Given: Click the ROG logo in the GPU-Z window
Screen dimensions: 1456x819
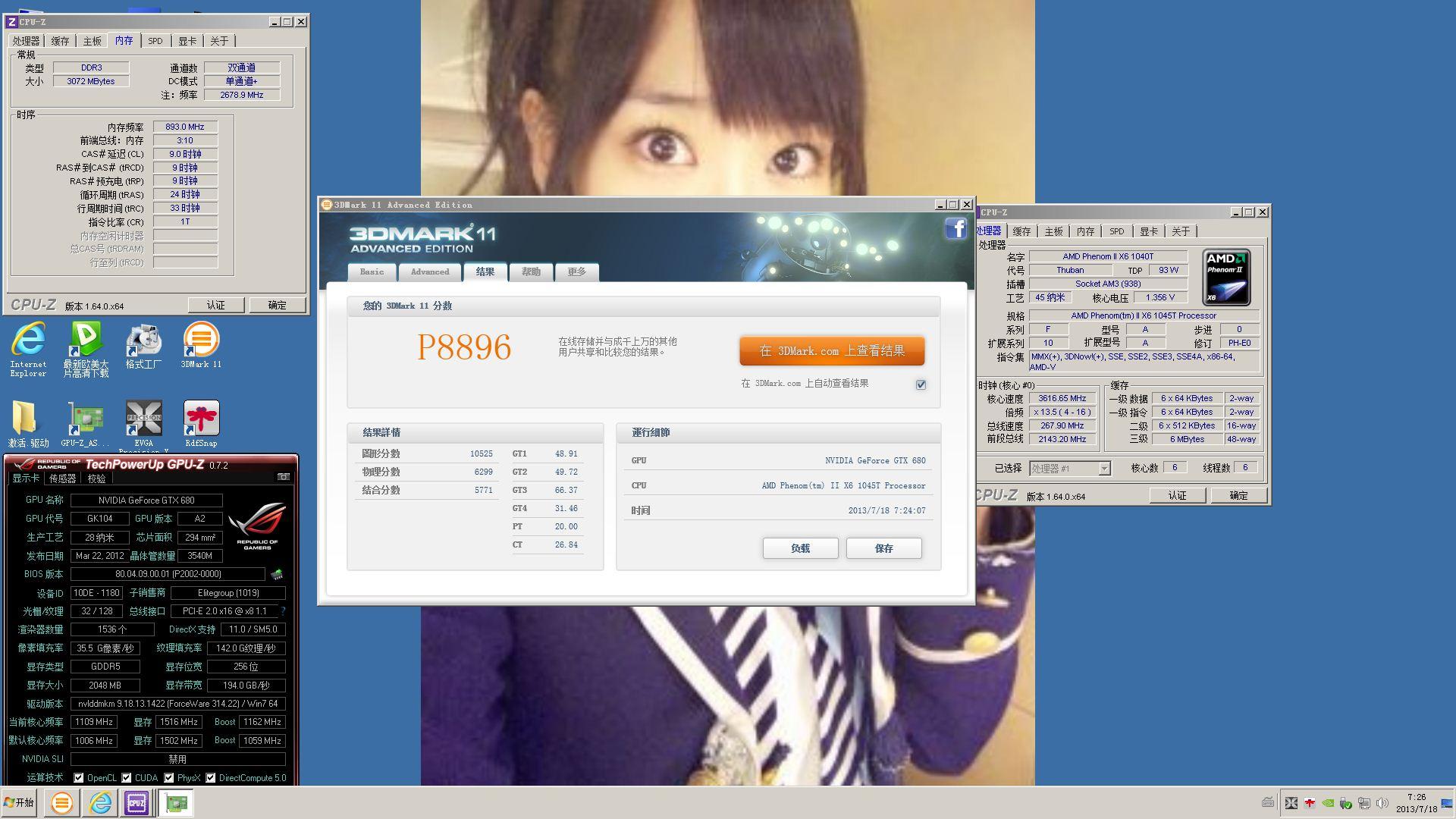Looking at the screenshot, I should point(258,525).
